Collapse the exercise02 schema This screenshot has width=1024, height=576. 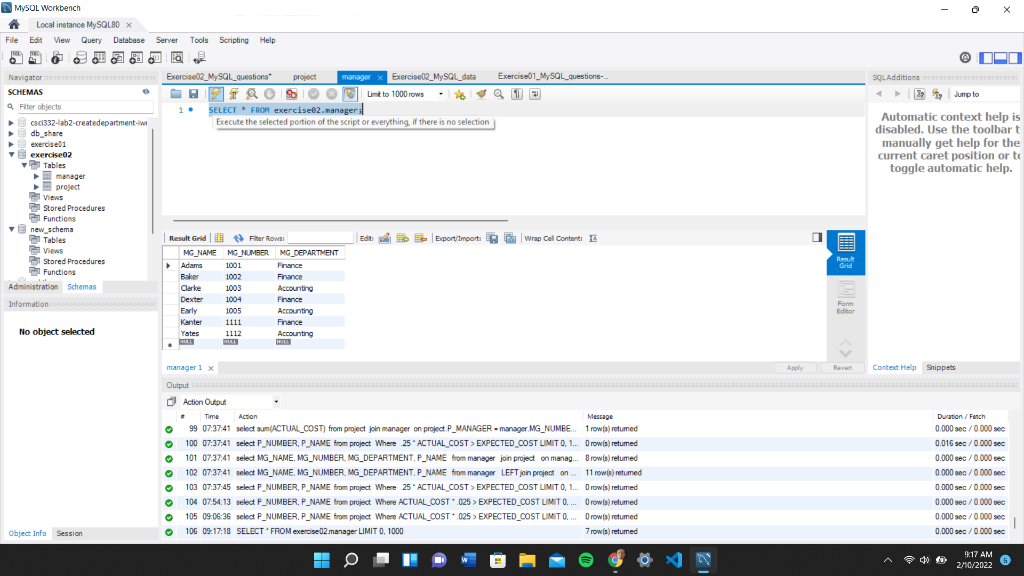(12, 155)
